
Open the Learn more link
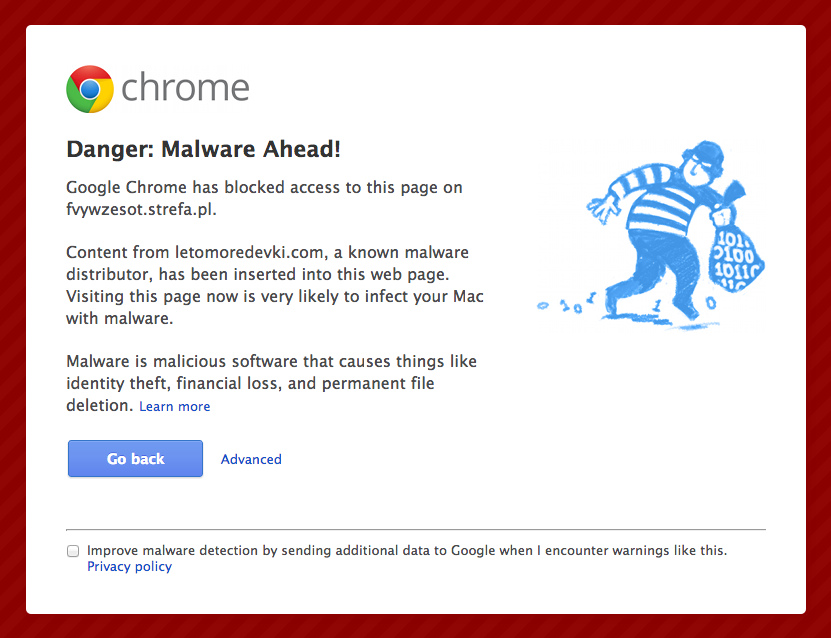pos(175,406)
